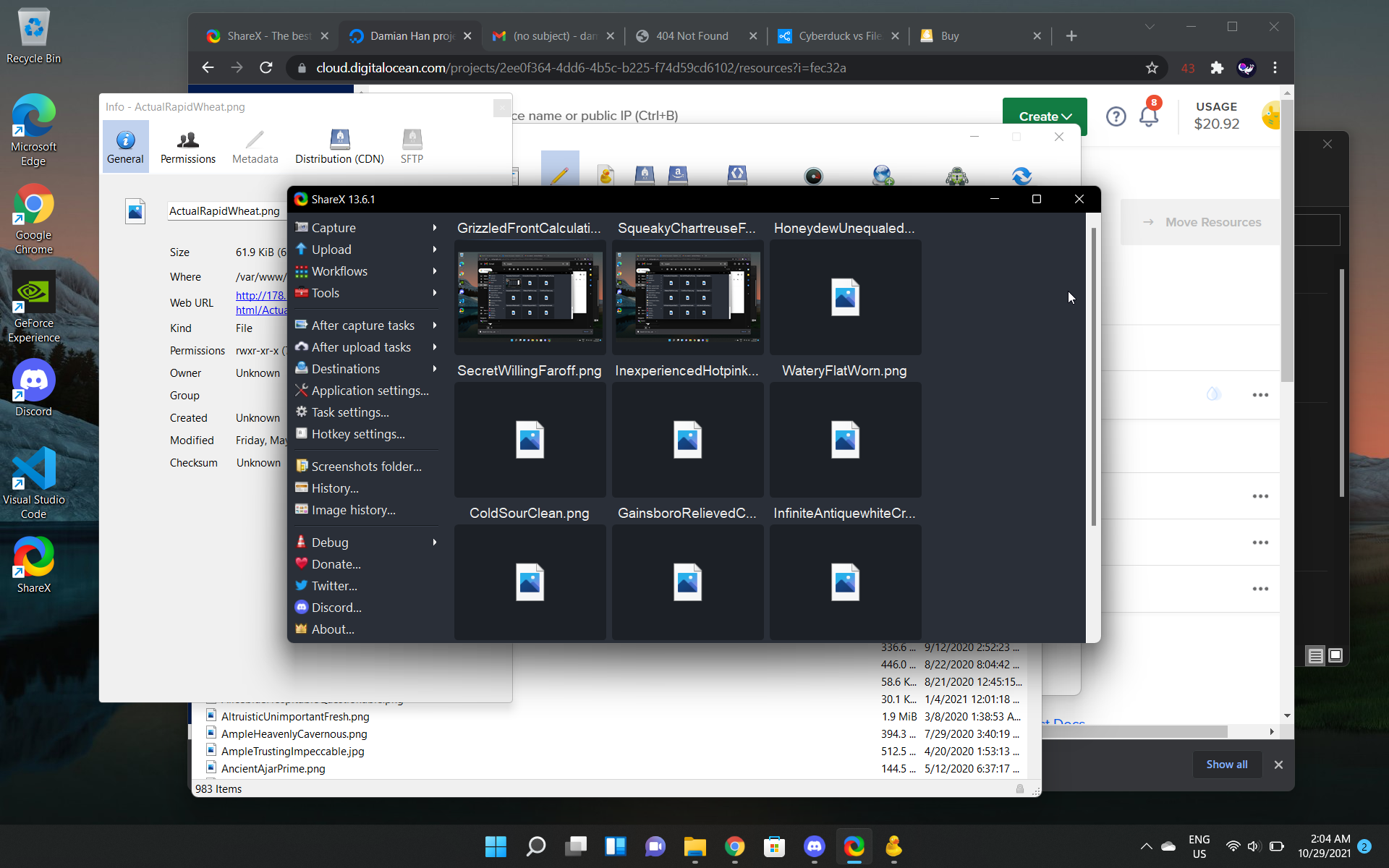This screenshot has width=1389, height=868.
Task: Click the Show all downloads button
Action: click(x=1226, y=765)
